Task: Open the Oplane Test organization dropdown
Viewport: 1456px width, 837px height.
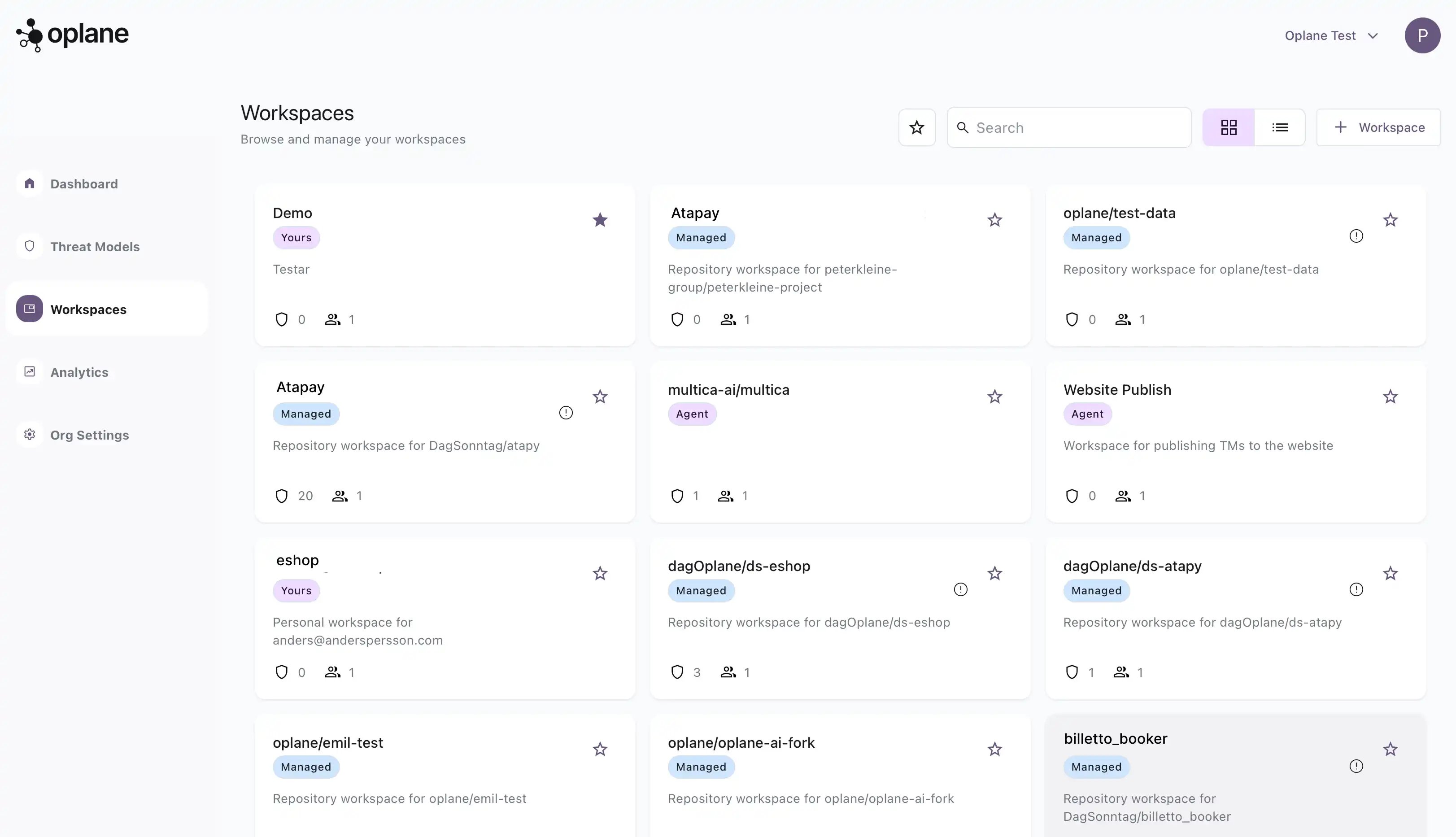Action: [x=1331, y=35]
